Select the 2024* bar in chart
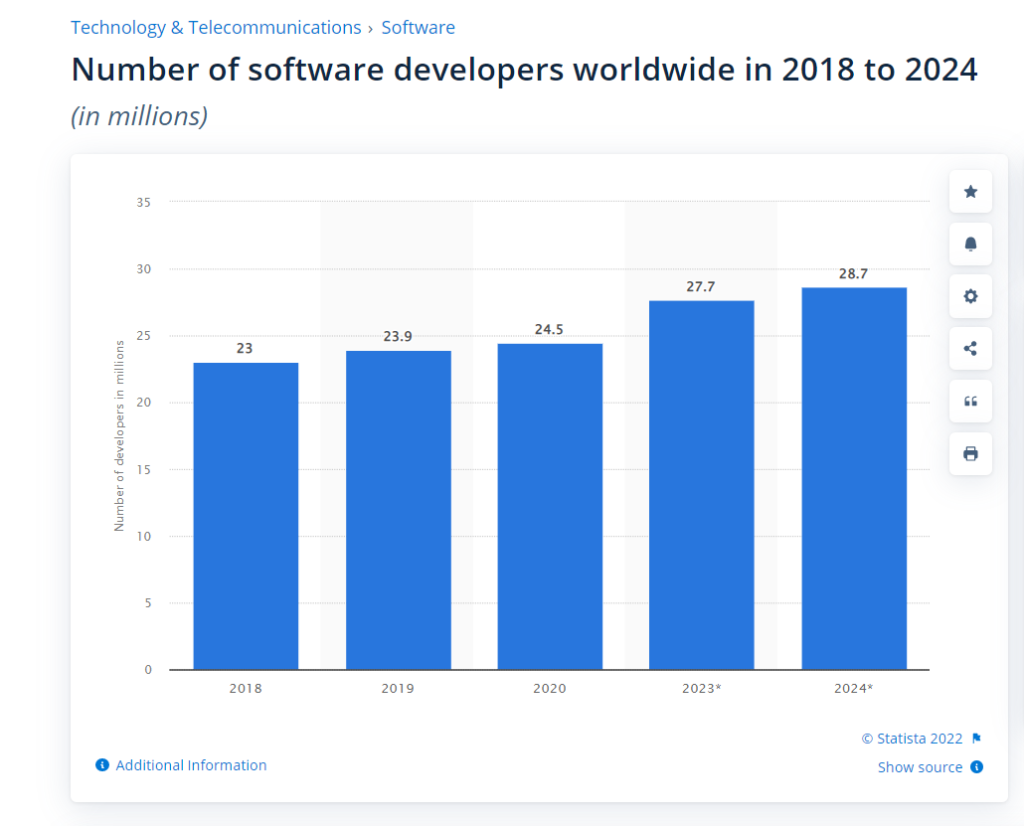Viewport: 1024px width, 826px height. [854, 478]
